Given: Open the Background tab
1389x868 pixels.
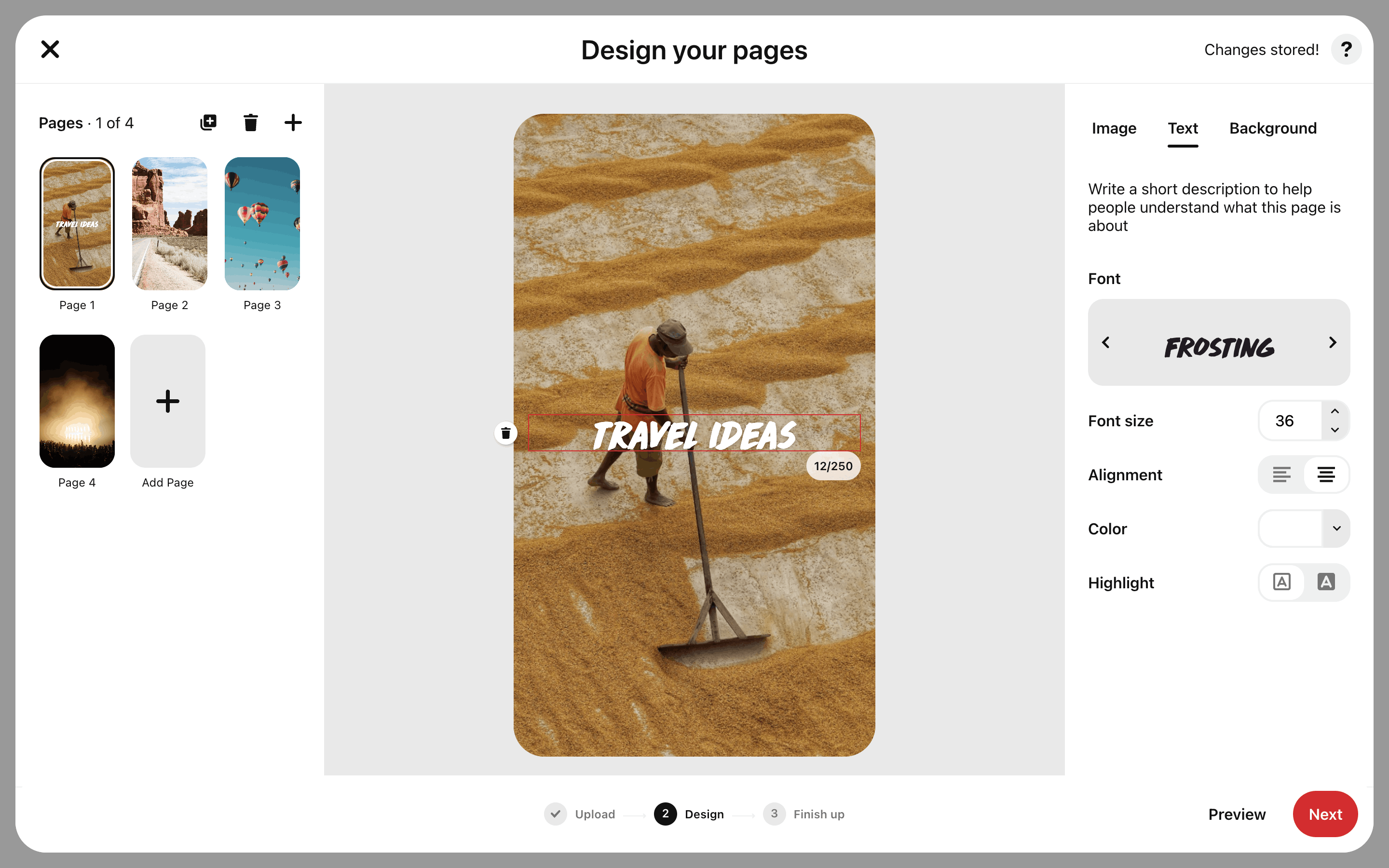Looking at the screenshot, I should pyautogui.click(x=1272, y=128).
